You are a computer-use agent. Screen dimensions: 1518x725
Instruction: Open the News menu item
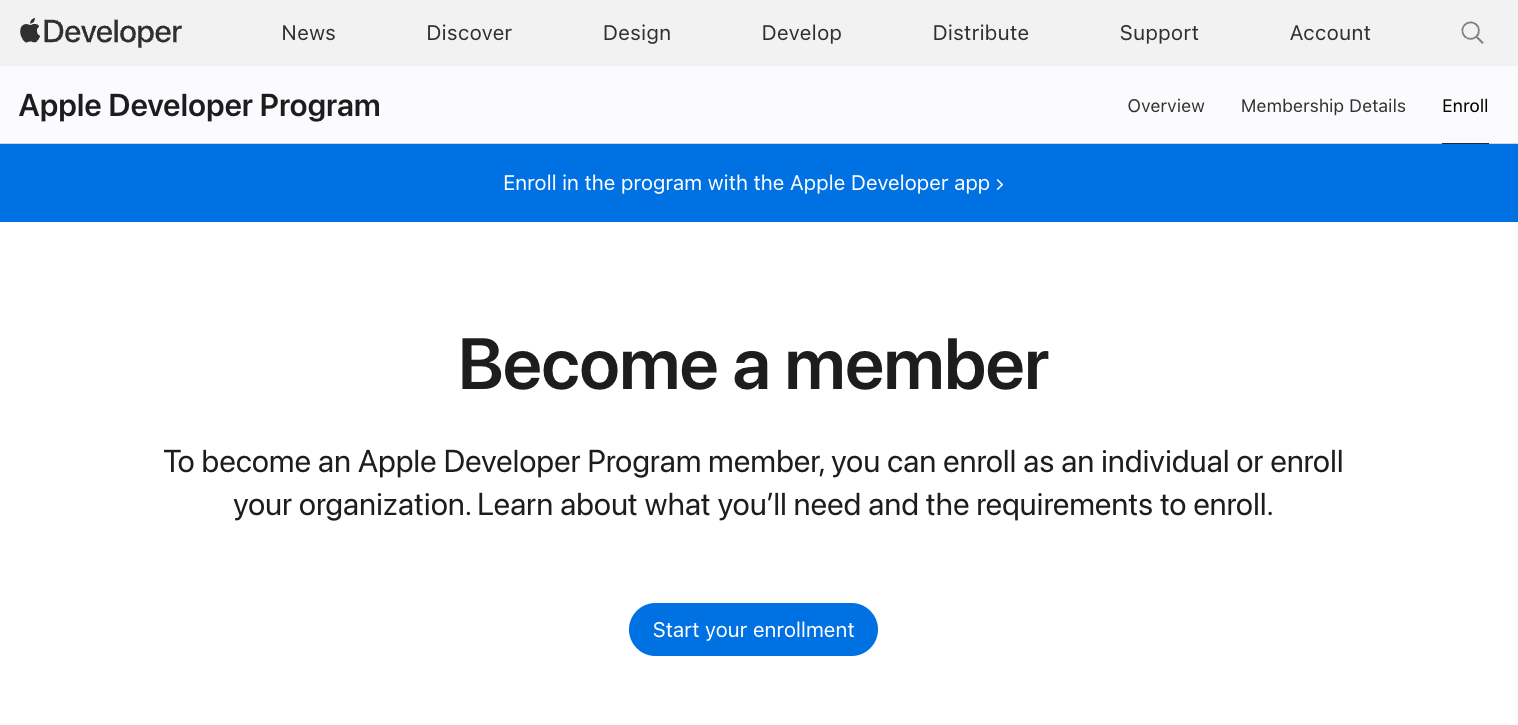tap(308, 32)
